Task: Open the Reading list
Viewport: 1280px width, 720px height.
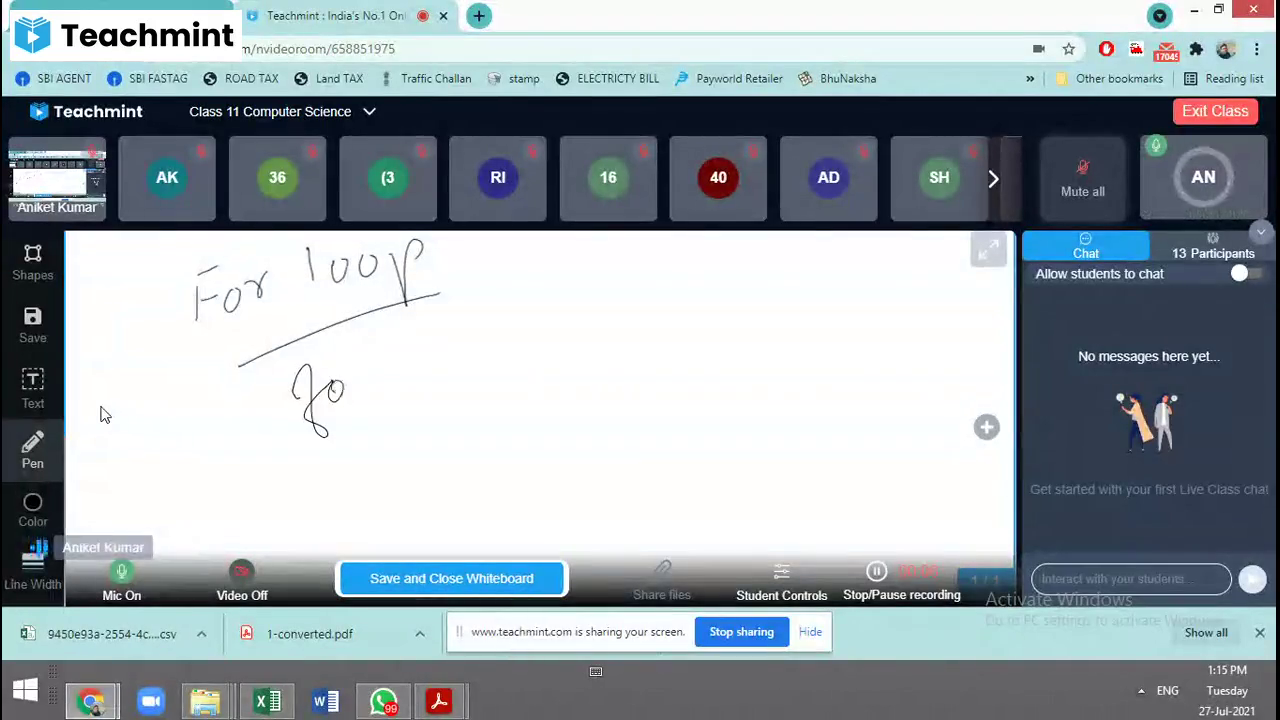Action: [x=1224, y=79]
